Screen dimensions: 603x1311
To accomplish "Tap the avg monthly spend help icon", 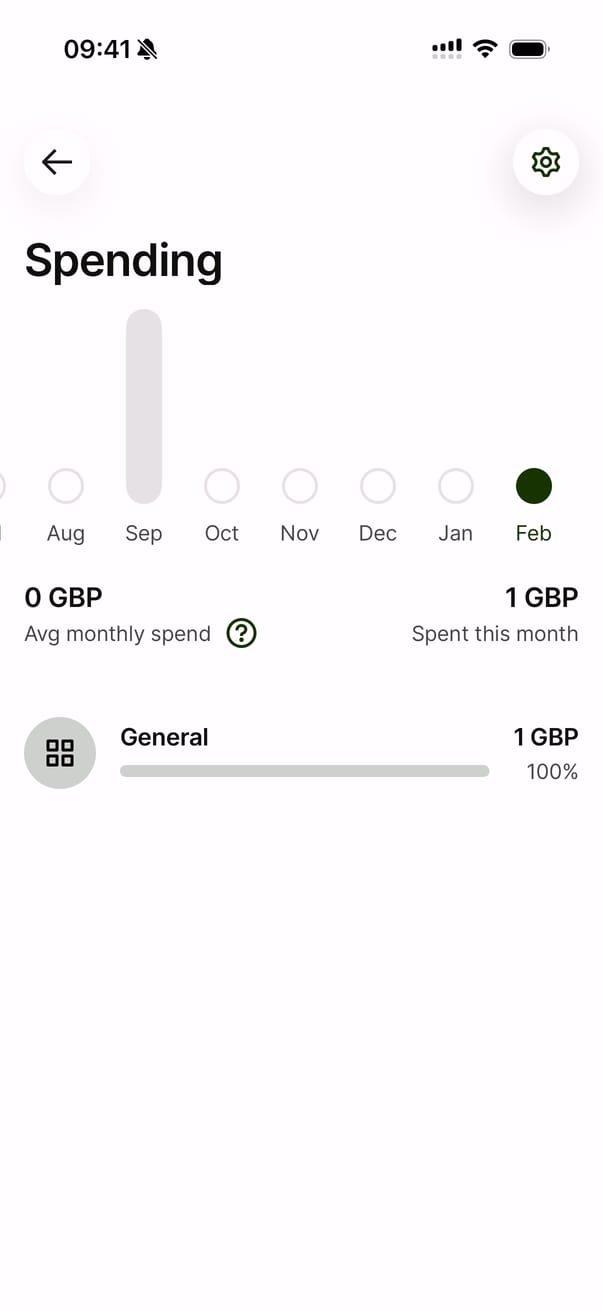I will click(x=242, y=633).
